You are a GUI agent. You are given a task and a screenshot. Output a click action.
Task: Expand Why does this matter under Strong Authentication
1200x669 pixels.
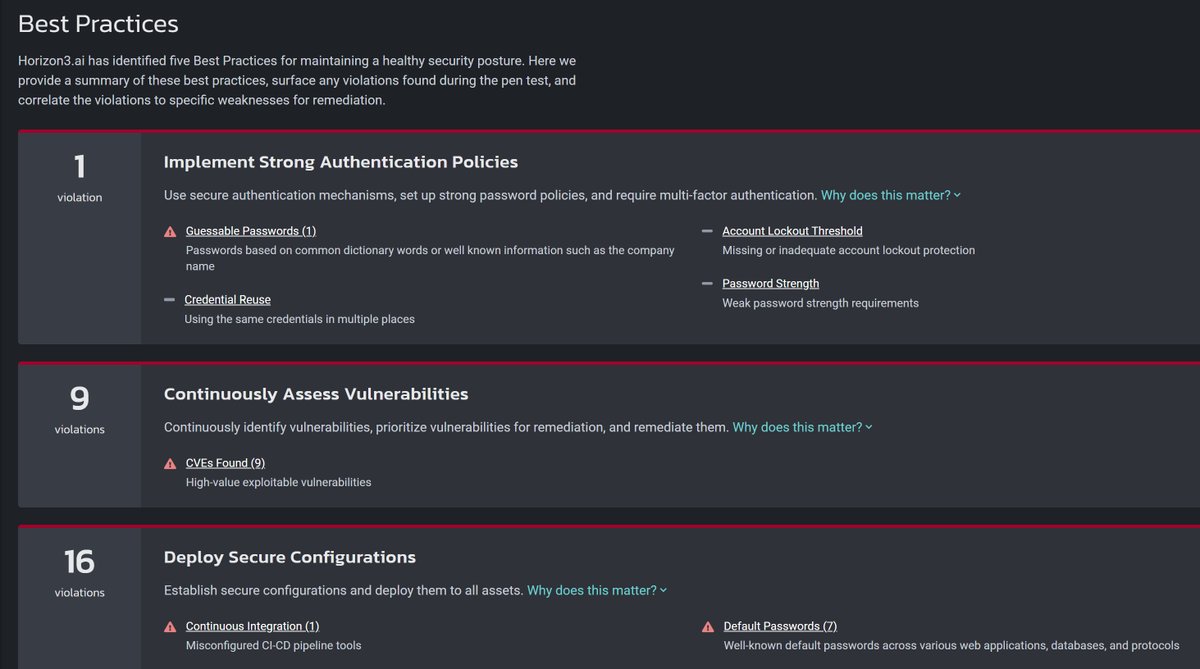[891, 195]
